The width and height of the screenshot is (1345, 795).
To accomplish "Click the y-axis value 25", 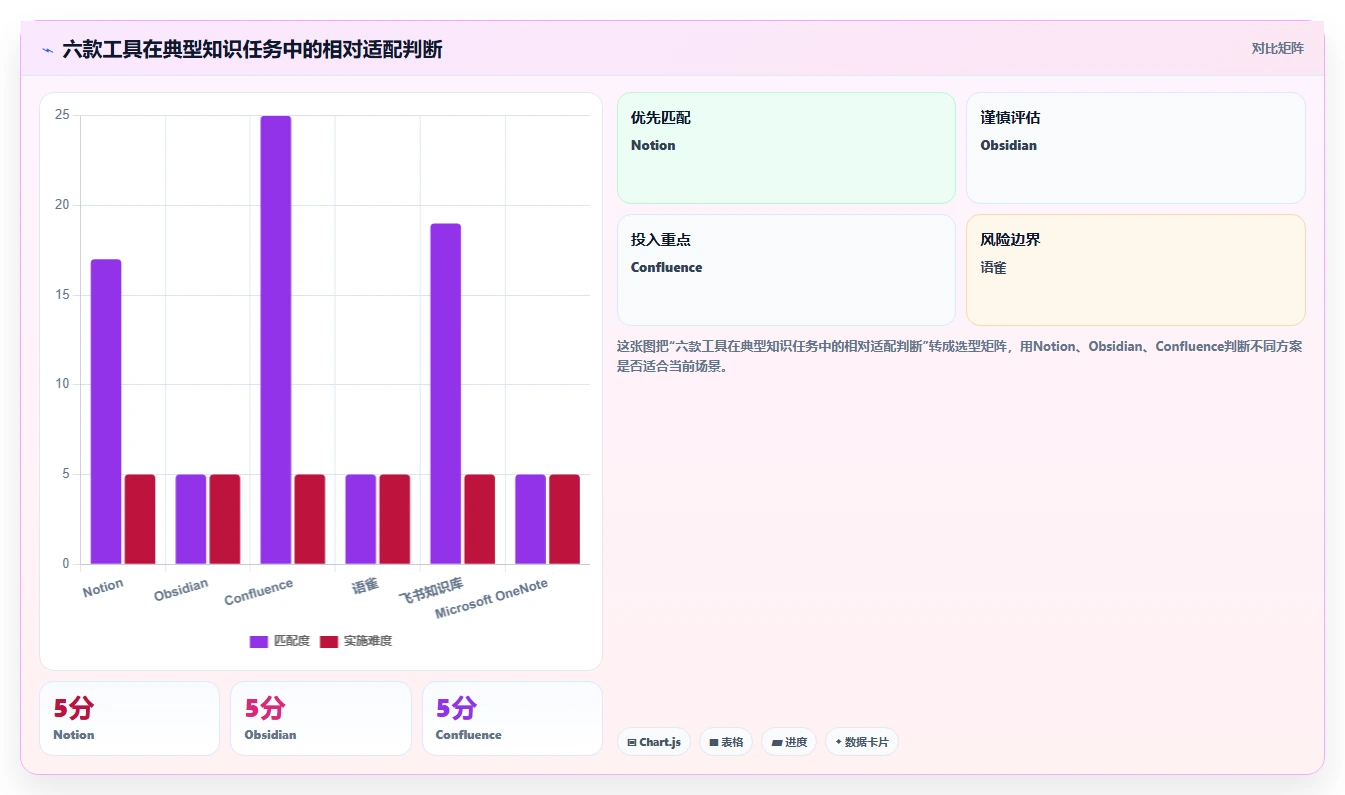I will [62, 115].
